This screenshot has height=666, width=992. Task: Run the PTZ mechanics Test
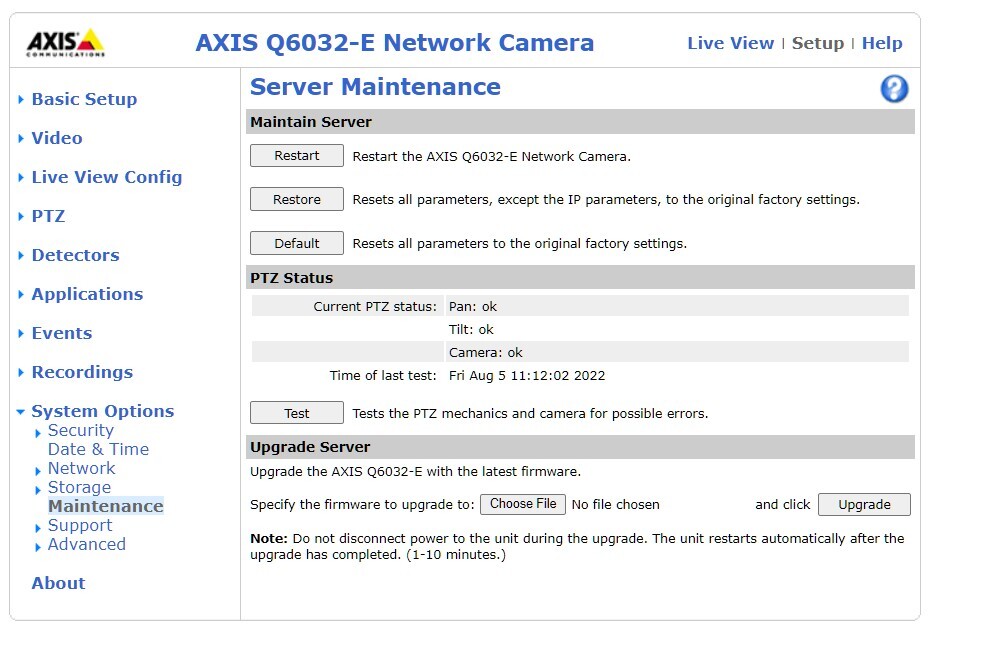pyautogui.click(x=296, y=412)
